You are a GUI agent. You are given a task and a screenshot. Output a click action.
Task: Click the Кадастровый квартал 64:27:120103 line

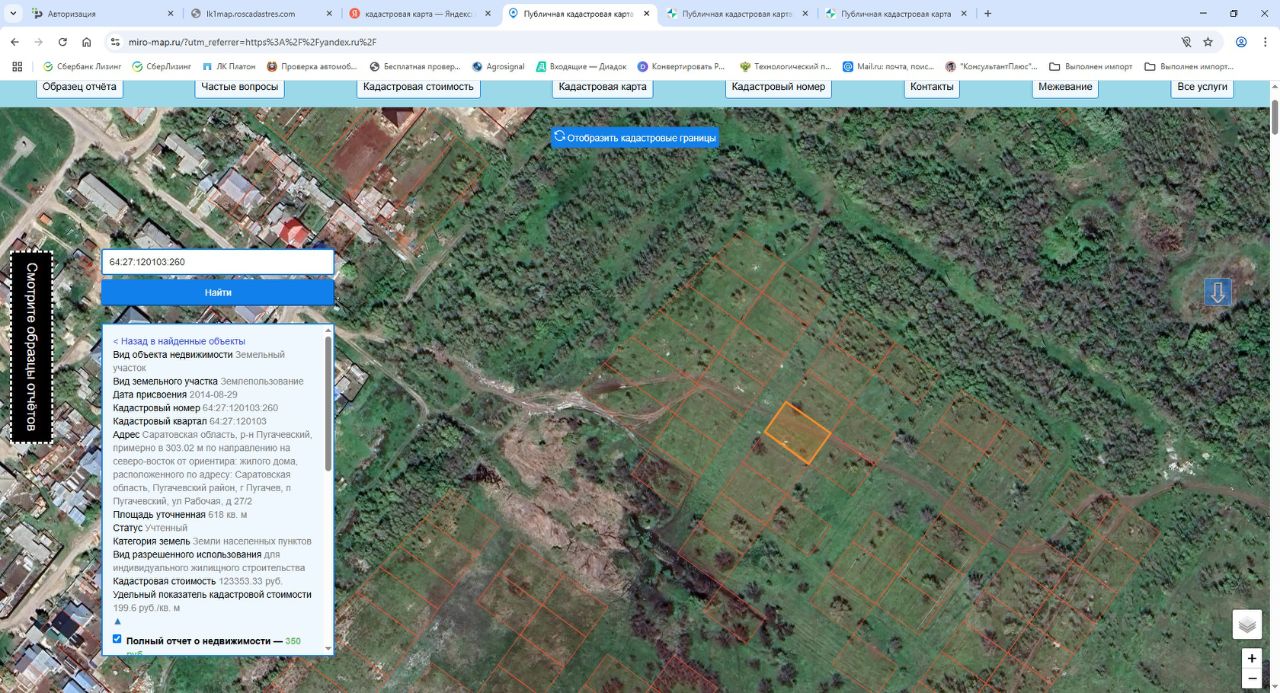tap(190, 421)
